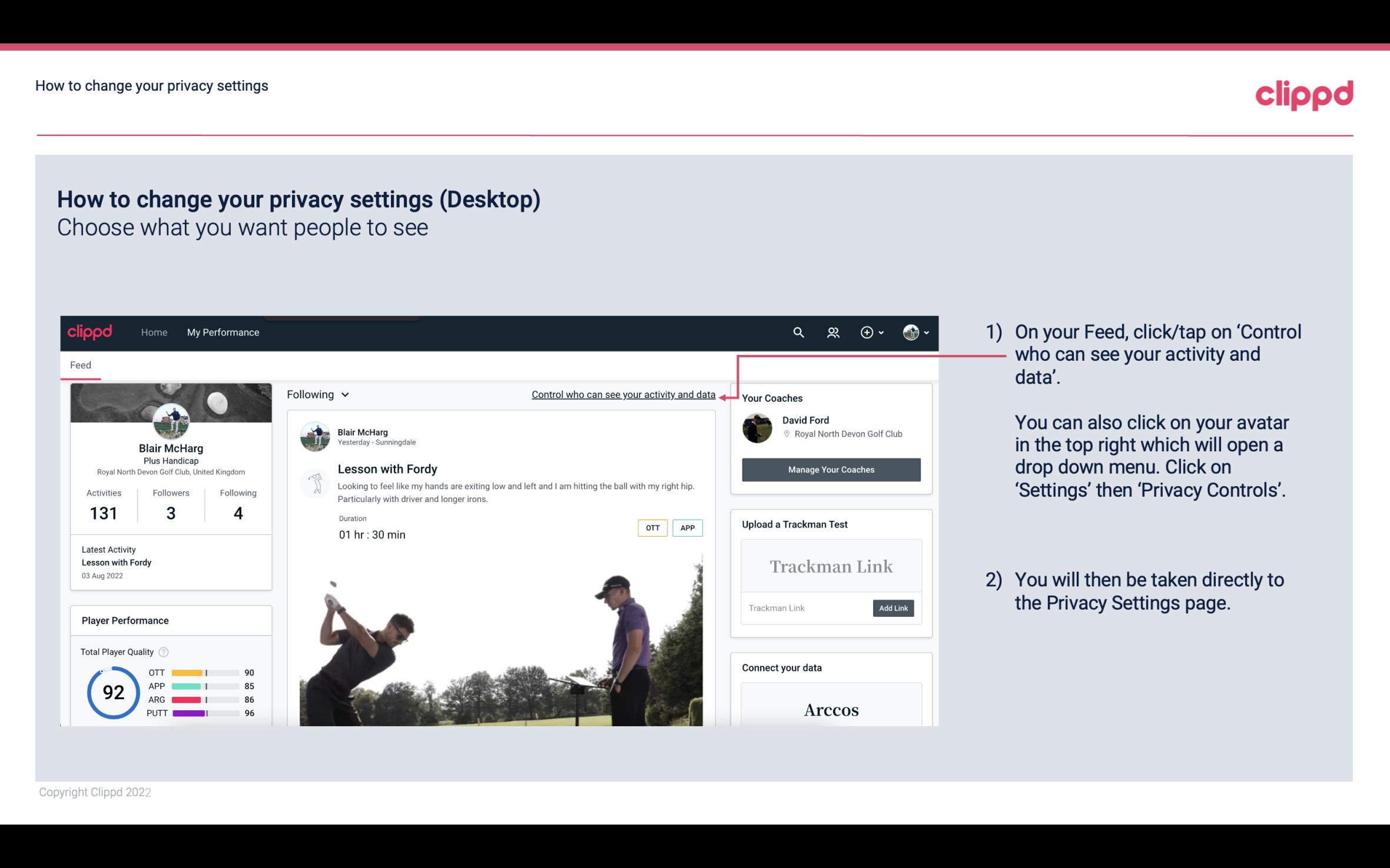
Task: Click the APP performance tag icon
Action: coord(688,528)
